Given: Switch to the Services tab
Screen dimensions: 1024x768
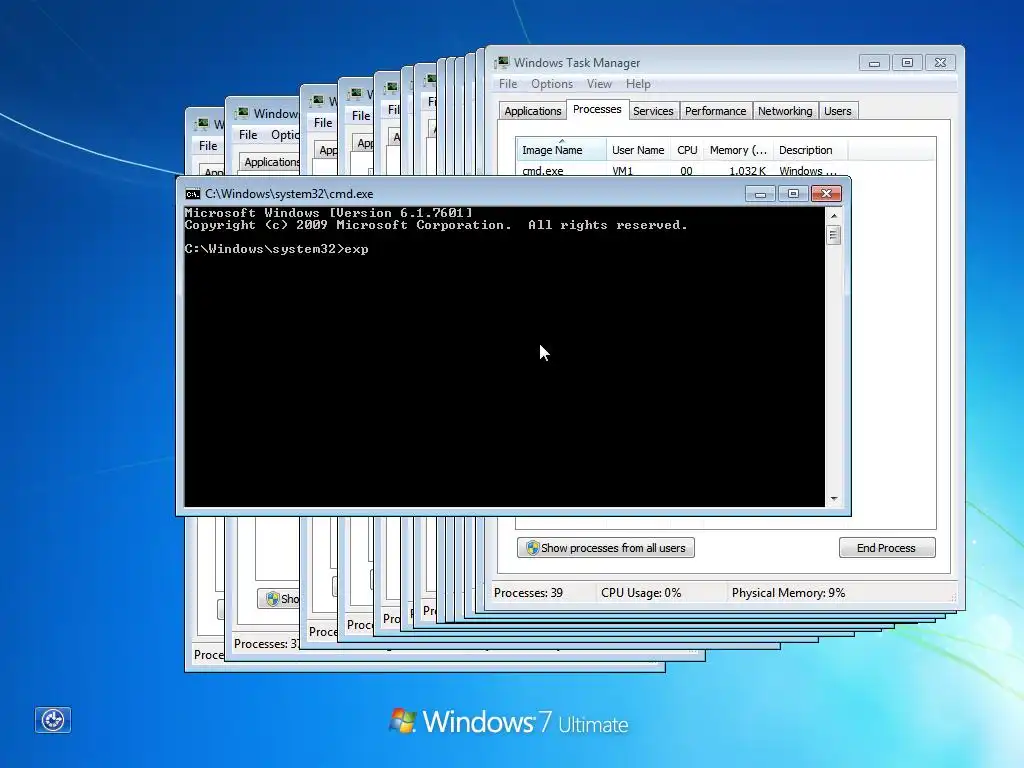Looking at the screenshot, I should tap(653, 111).
